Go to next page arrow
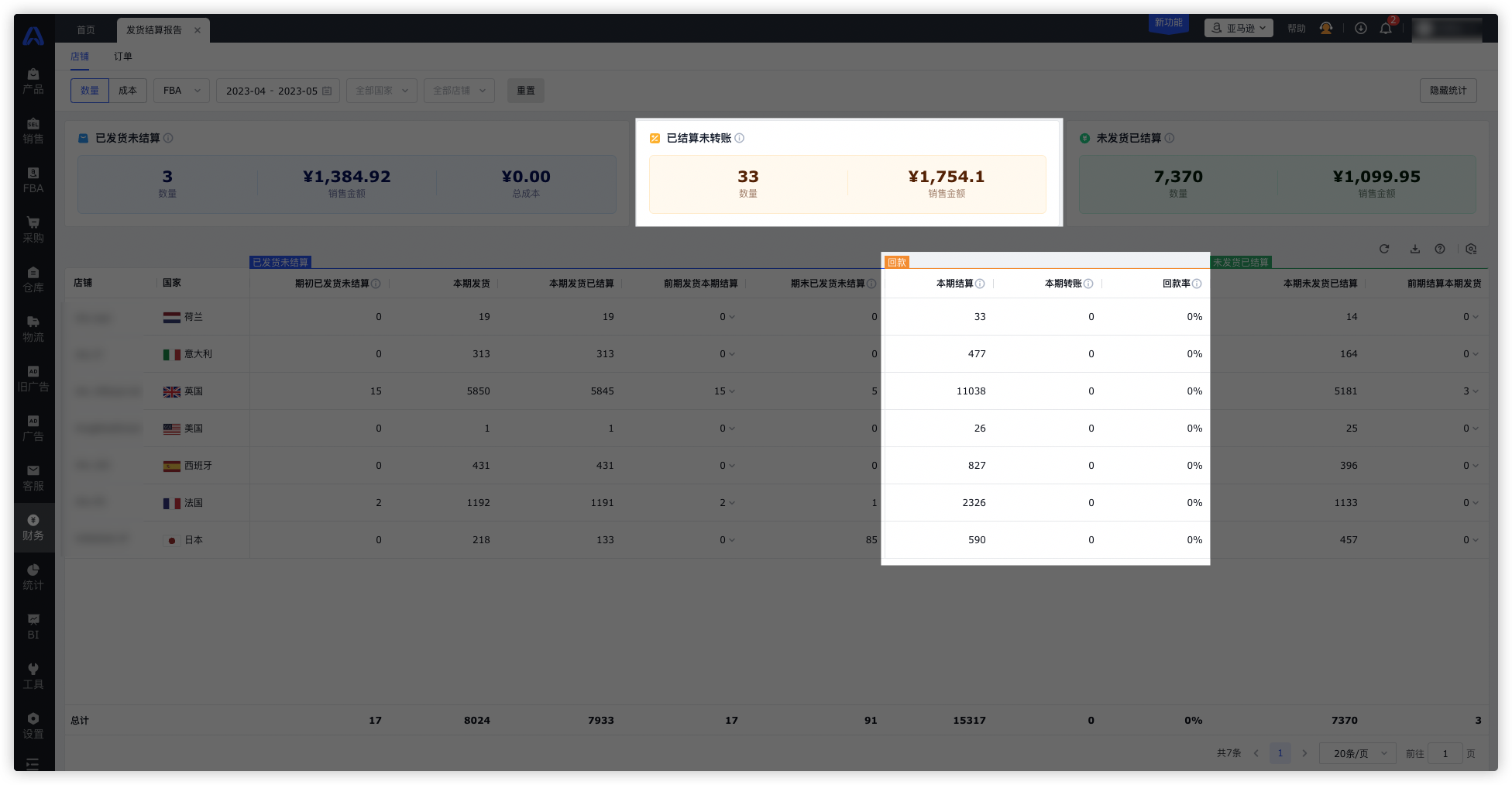Image resolution: width=1512 pixels, height=785 pixels. pyautogui.click(x=1304, y=753)
